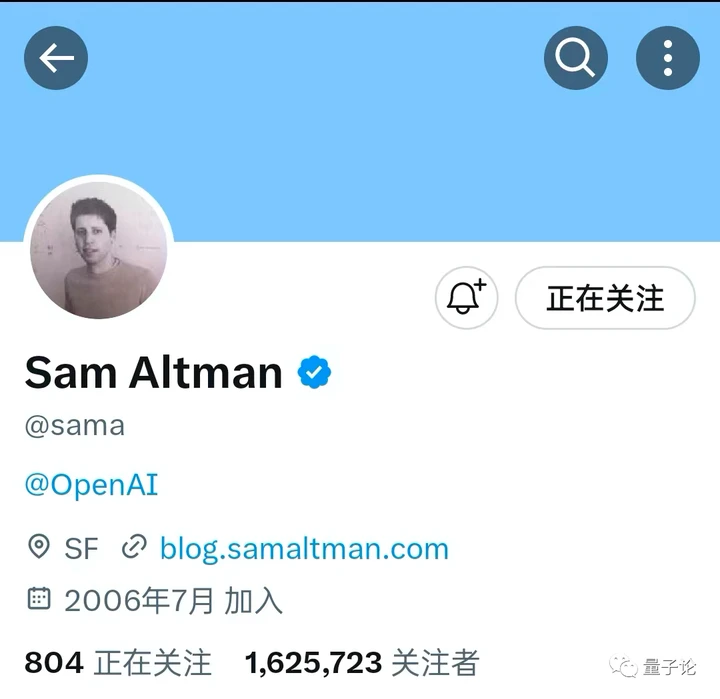Open the @OpenAI mention link
Screen dimensions: 720x699
click(x=91, y=485)
